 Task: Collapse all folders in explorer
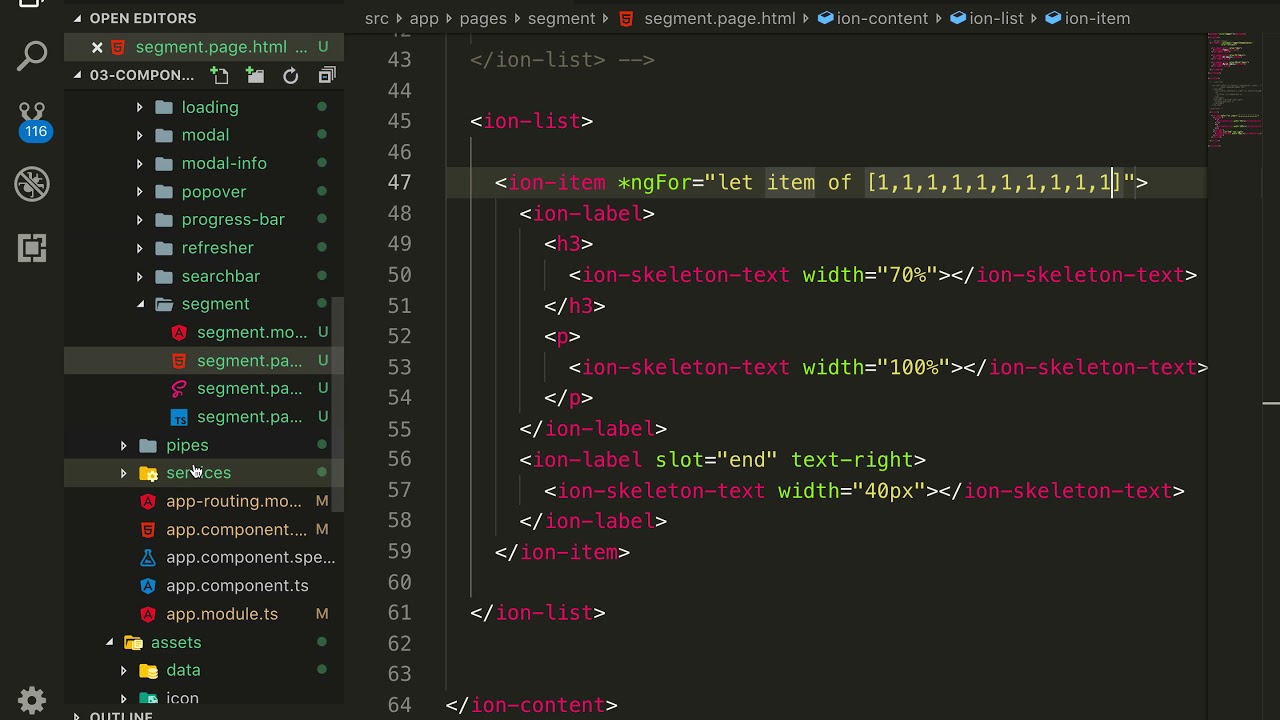pos(327,76)
